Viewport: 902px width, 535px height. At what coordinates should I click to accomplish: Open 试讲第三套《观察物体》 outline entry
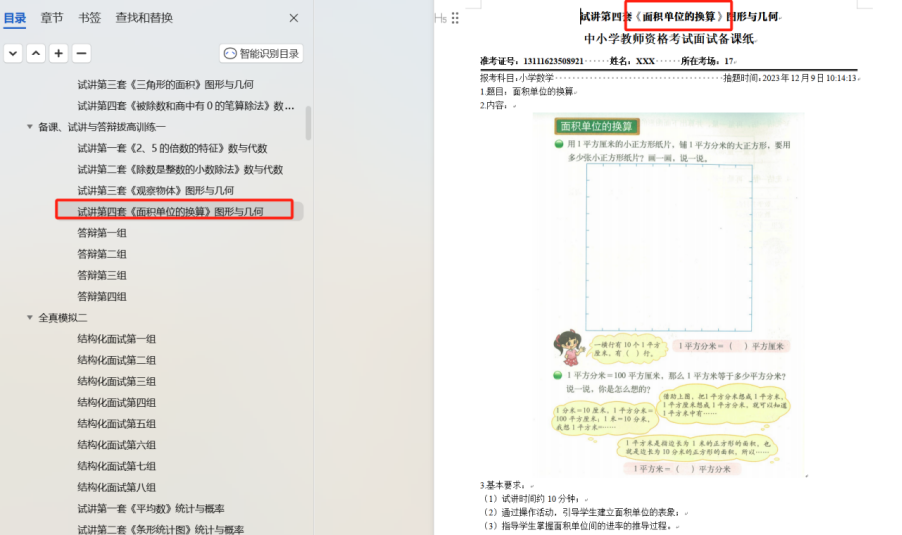[x=155, y=190]
